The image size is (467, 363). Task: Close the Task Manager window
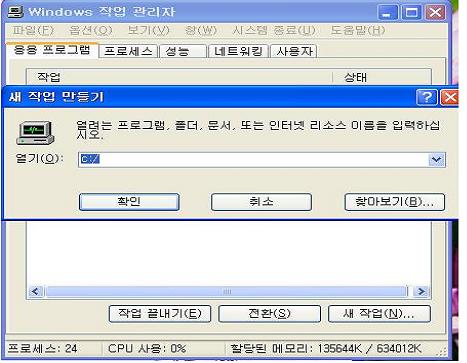point(435,13)
